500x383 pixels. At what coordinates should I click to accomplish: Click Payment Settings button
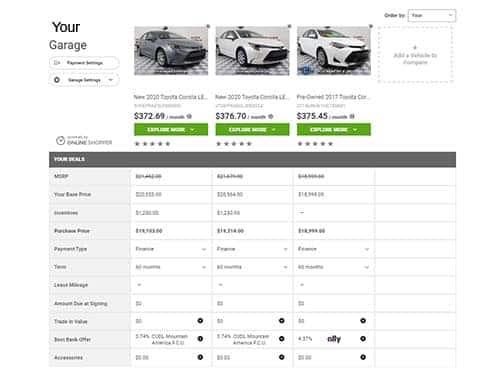point(84,63)
